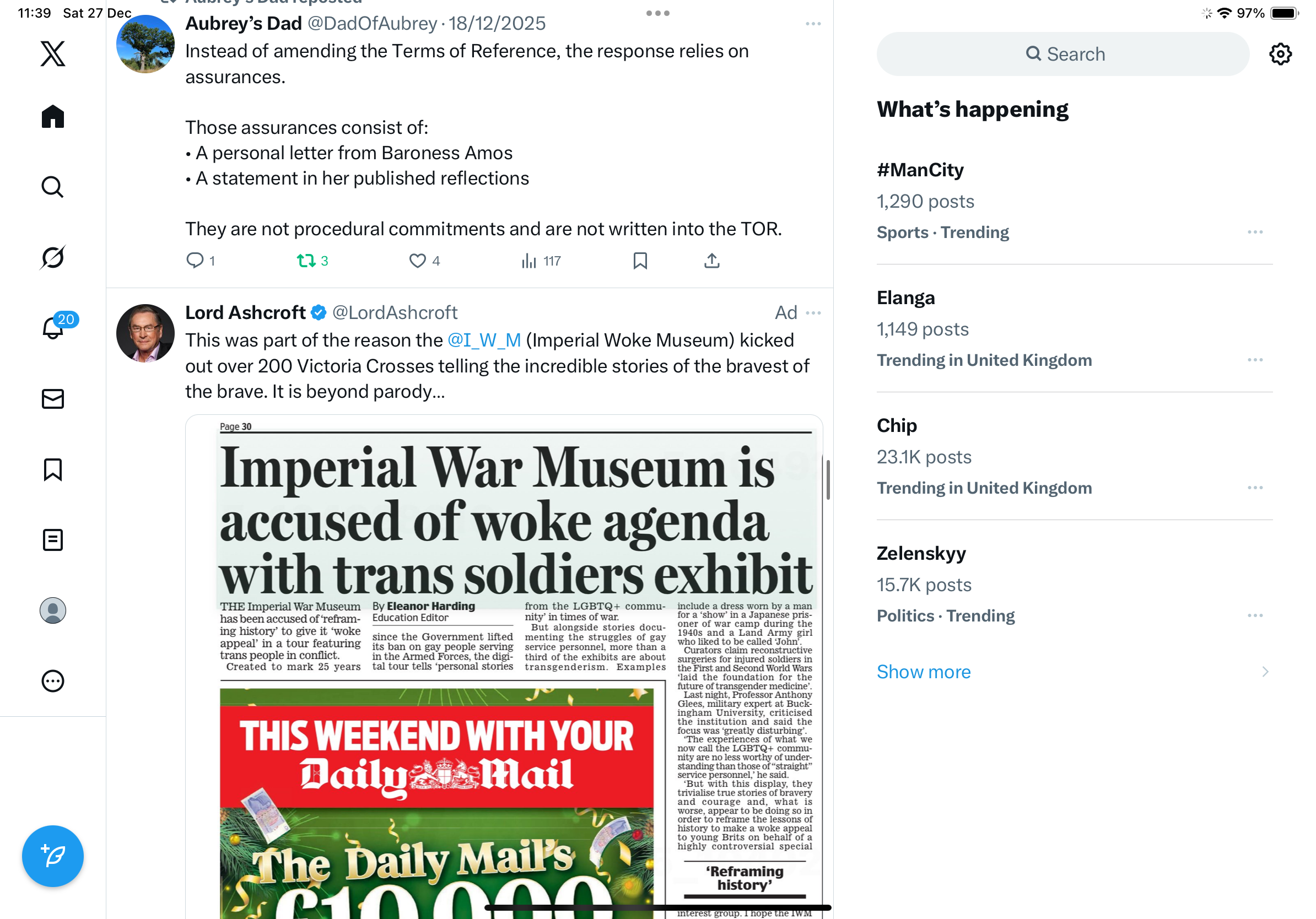The height and width of the screenshot is (919, 1316).
Task: Open more options for #ManCity trend
Action: tap(1255, 232)
